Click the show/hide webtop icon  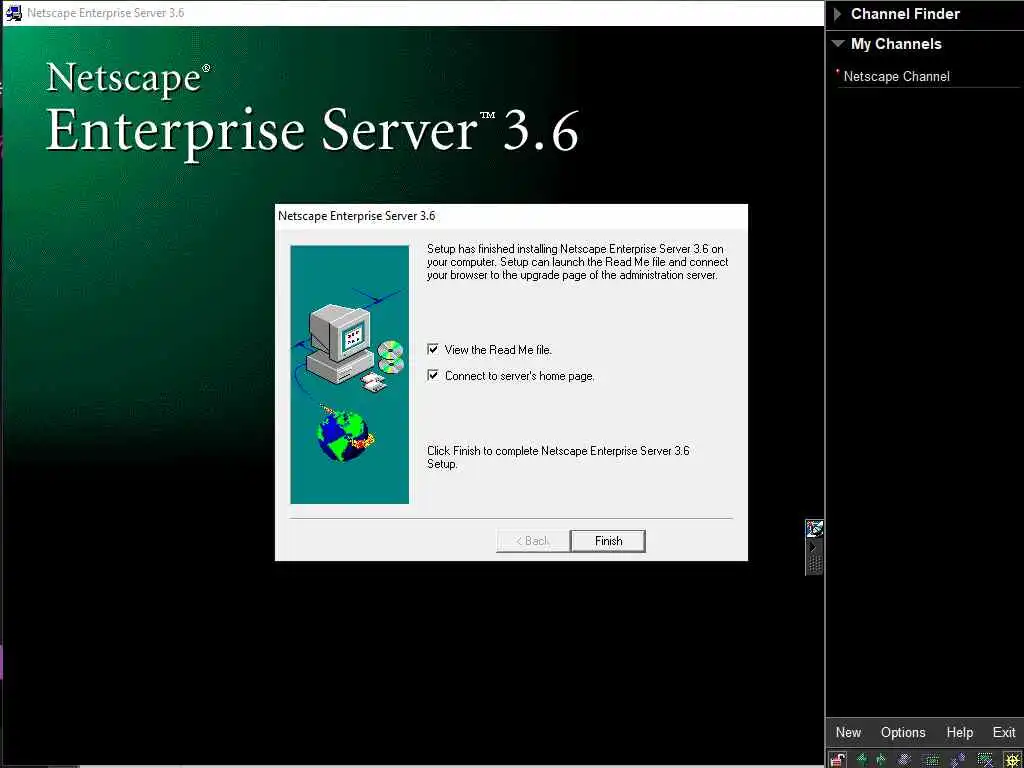[x=931, y=760]
